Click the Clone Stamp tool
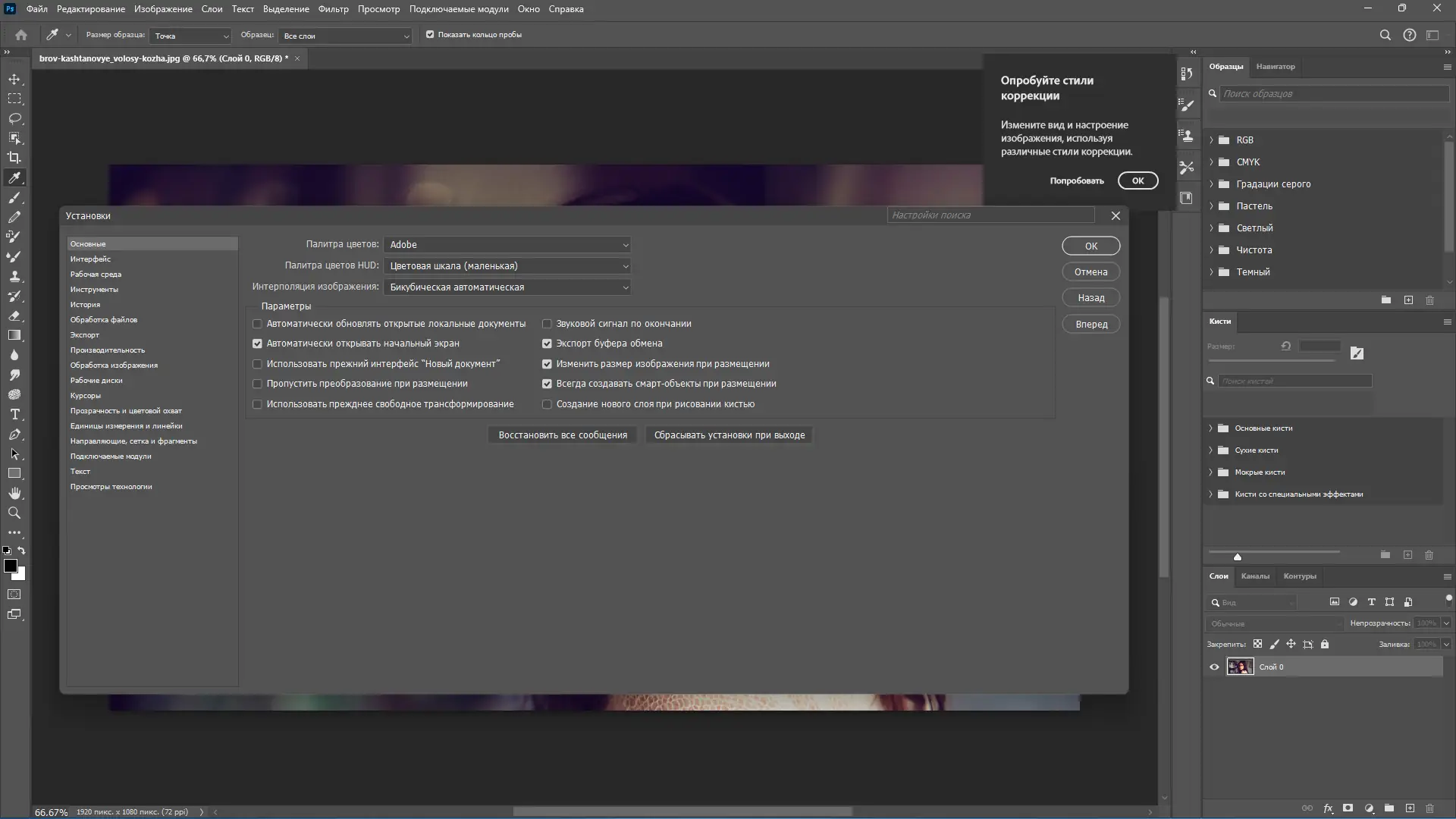Viewport: 1456px width, 819px height. pos(14,277)
